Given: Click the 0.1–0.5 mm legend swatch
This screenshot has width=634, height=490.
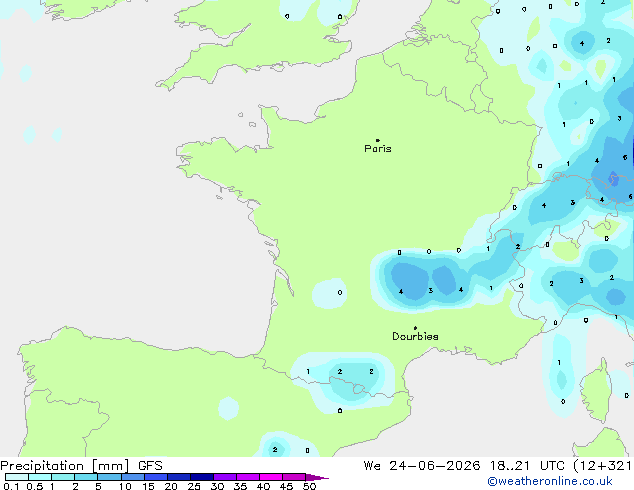Looking at the screenshot, I should coord(17,477).
